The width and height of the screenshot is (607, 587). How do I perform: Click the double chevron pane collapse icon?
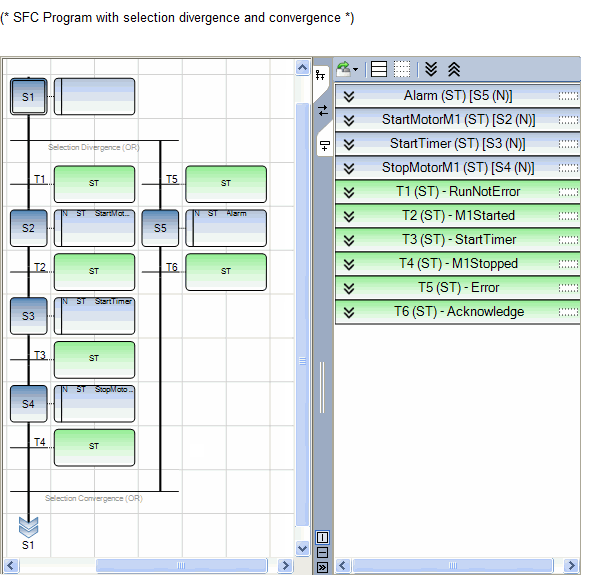pos(322,567)
